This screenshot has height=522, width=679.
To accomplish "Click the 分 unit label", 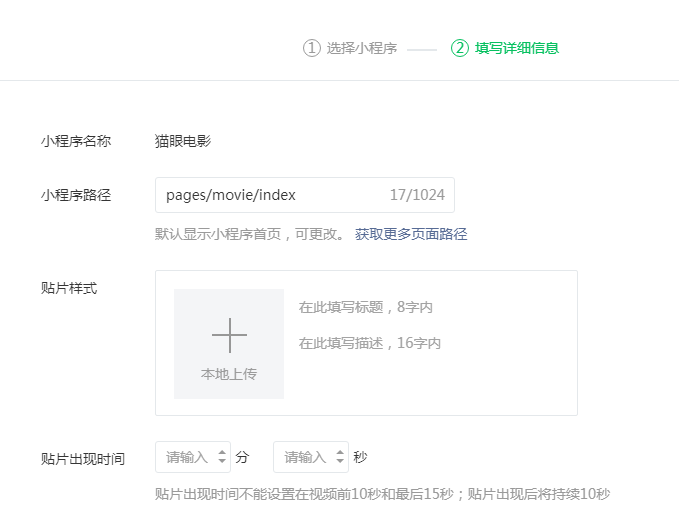I will 242,457.
